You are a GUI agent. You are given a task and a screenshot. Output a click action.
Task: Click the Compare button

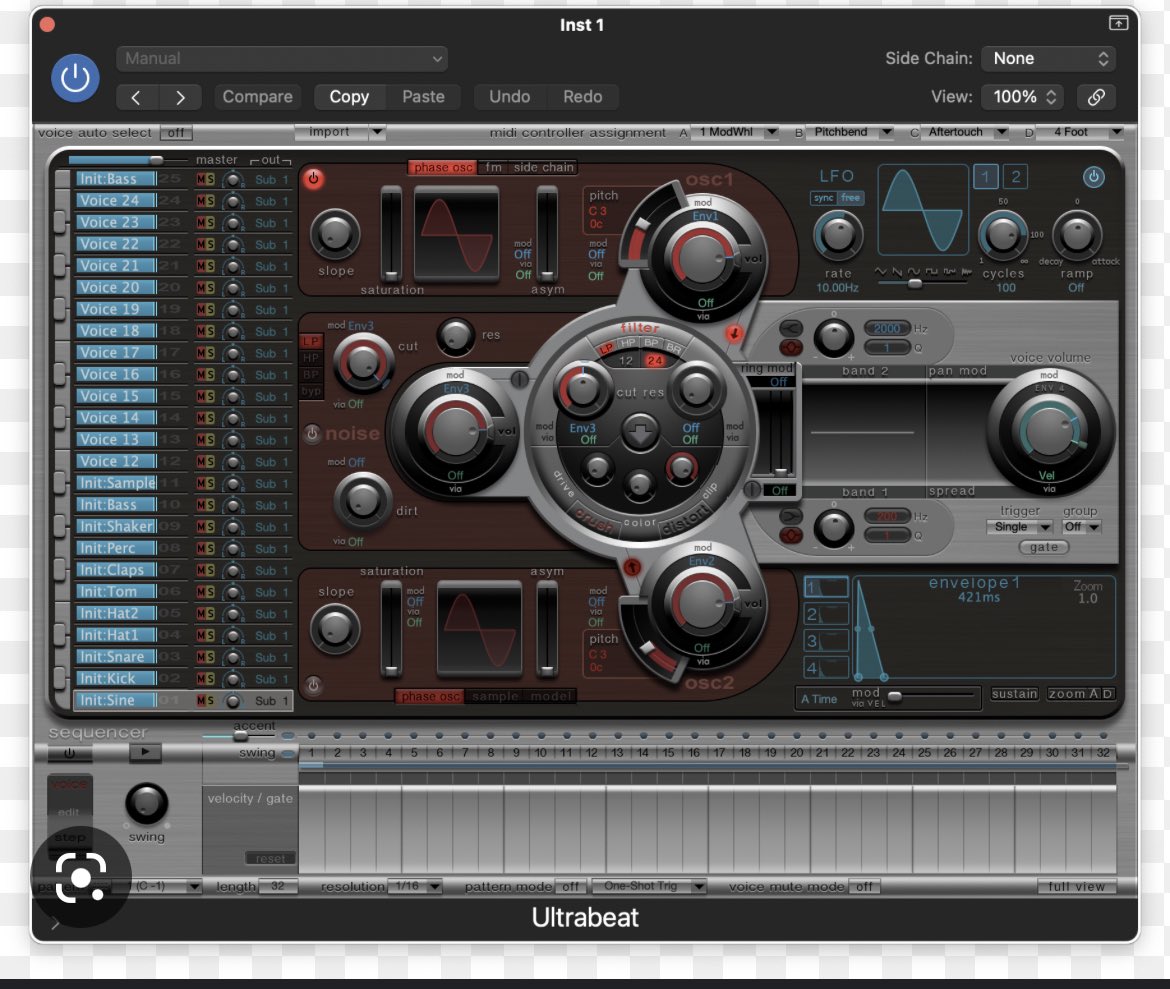click(257, 97)
